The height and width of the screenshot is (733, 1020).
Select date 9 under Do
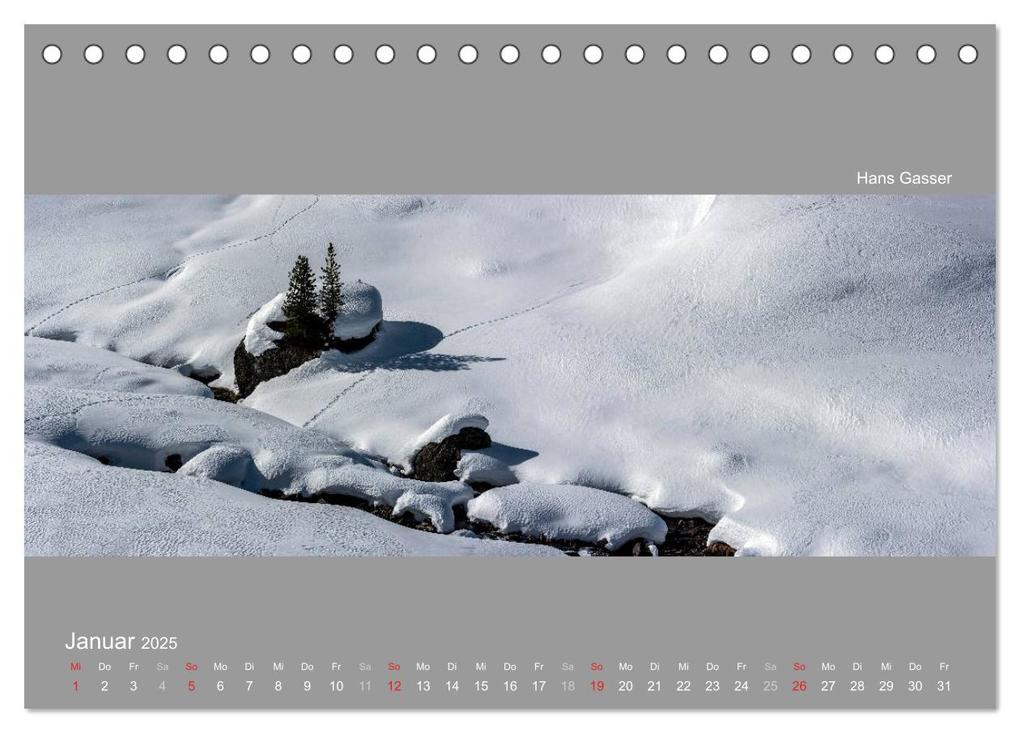pyautogui.click(x=307, y=686)
